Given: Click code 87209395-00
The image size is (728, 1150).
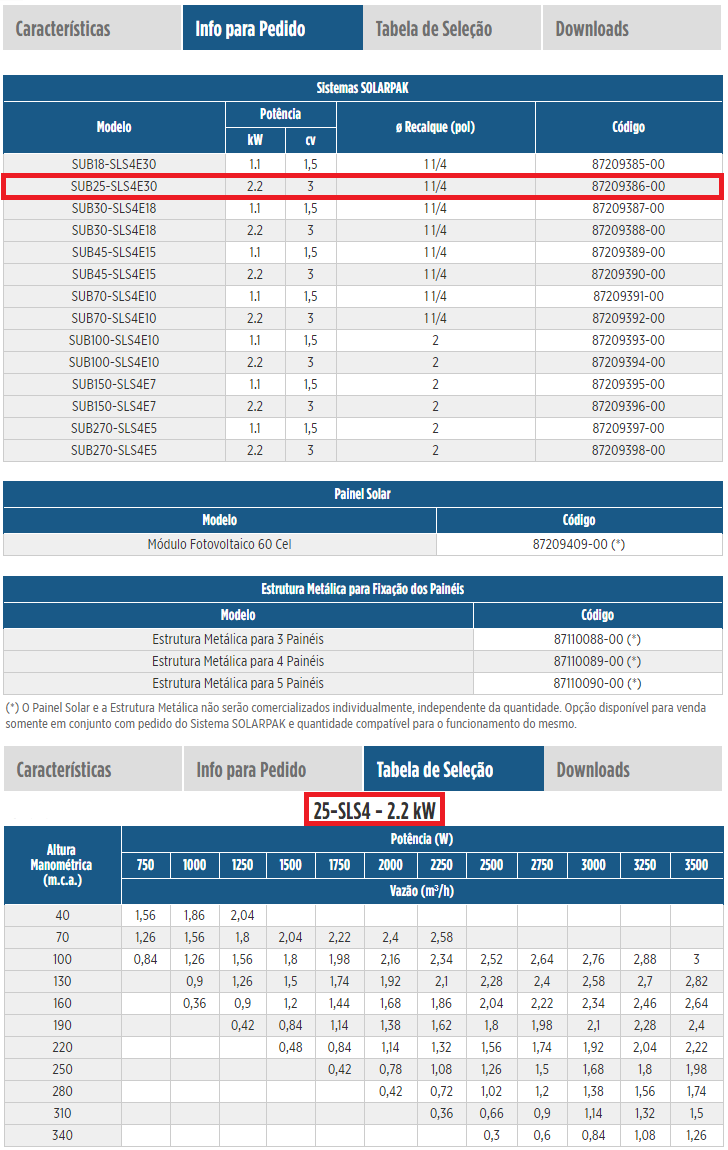Looking at the screenshot, I should [x=628, y=384].
